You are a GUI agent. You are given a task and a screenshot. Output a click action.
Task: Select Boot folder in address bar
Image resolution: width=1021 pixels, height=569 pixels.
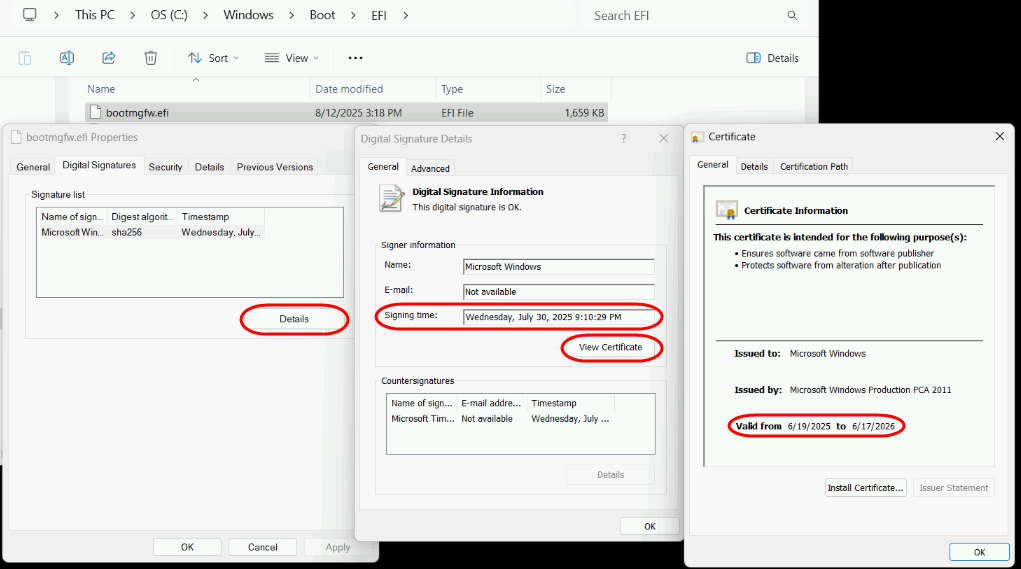tap(322, 14)
